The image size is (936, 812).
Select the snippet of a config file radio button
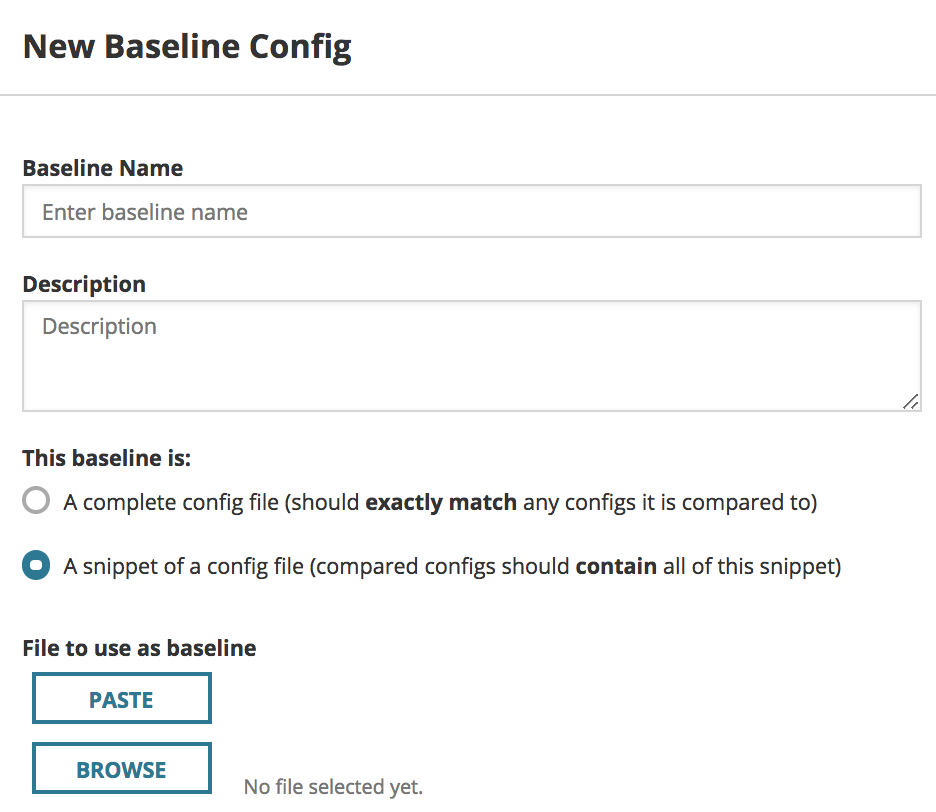click(x=36, y=566)
